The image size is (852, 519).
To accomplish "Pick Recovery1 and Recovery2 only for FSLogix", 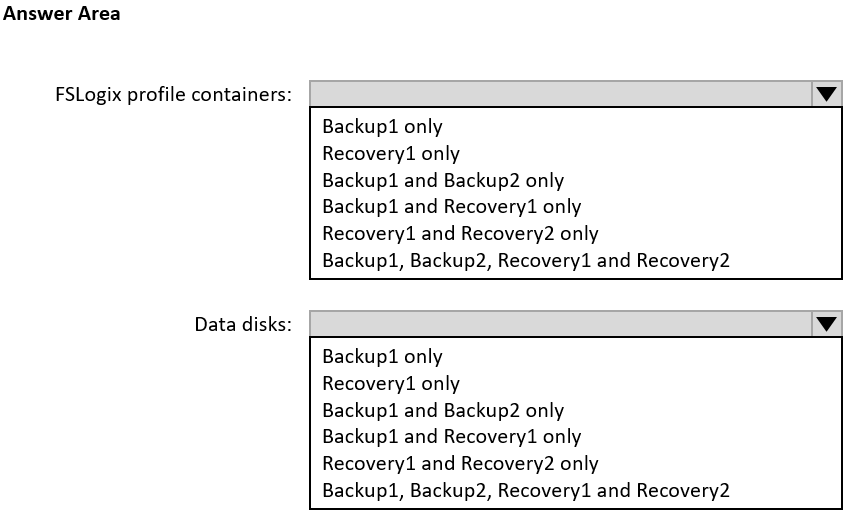I will 460,234.
